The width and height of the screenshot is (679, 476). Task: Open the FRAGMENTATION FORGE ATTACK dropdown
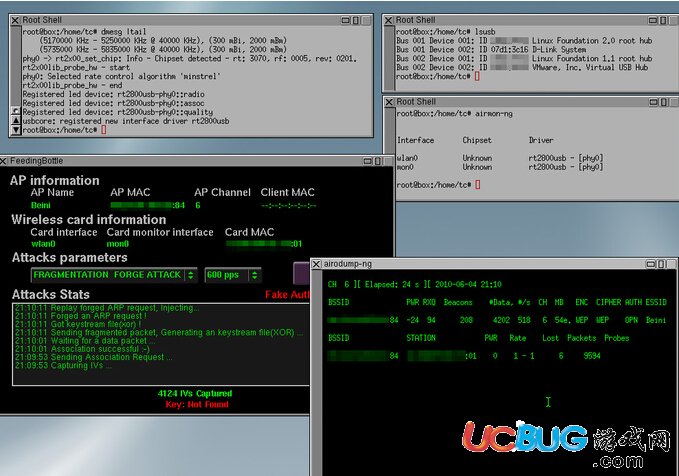click(x=114, y=275)
